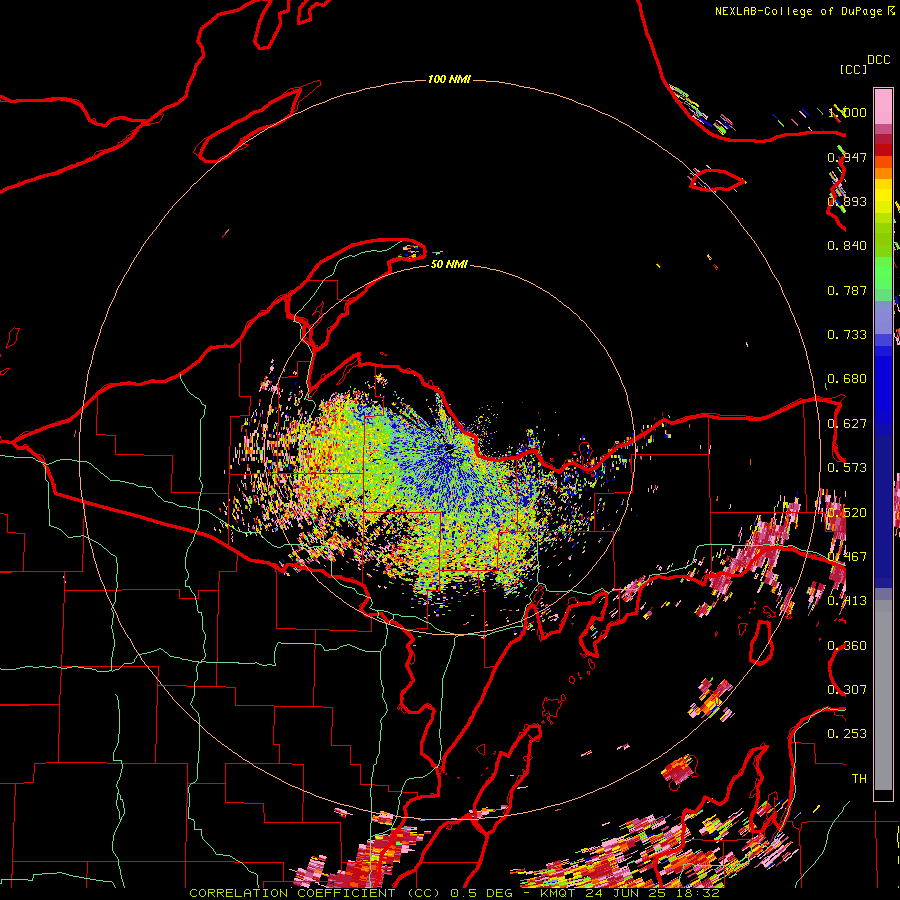900x900 pixels.
Task: Click the 0.573 scale value
Action: click(x=847, y=468)
